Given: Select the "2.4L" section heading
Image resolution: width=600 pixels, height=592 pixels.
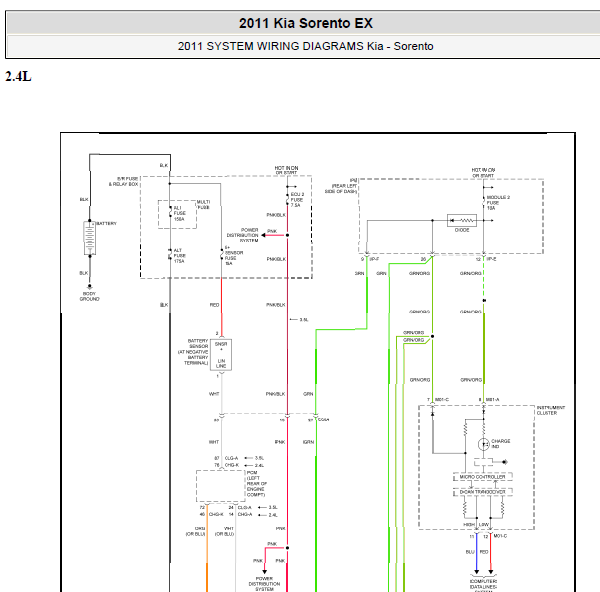Looking at the screenshot, I should coord(18,77).
